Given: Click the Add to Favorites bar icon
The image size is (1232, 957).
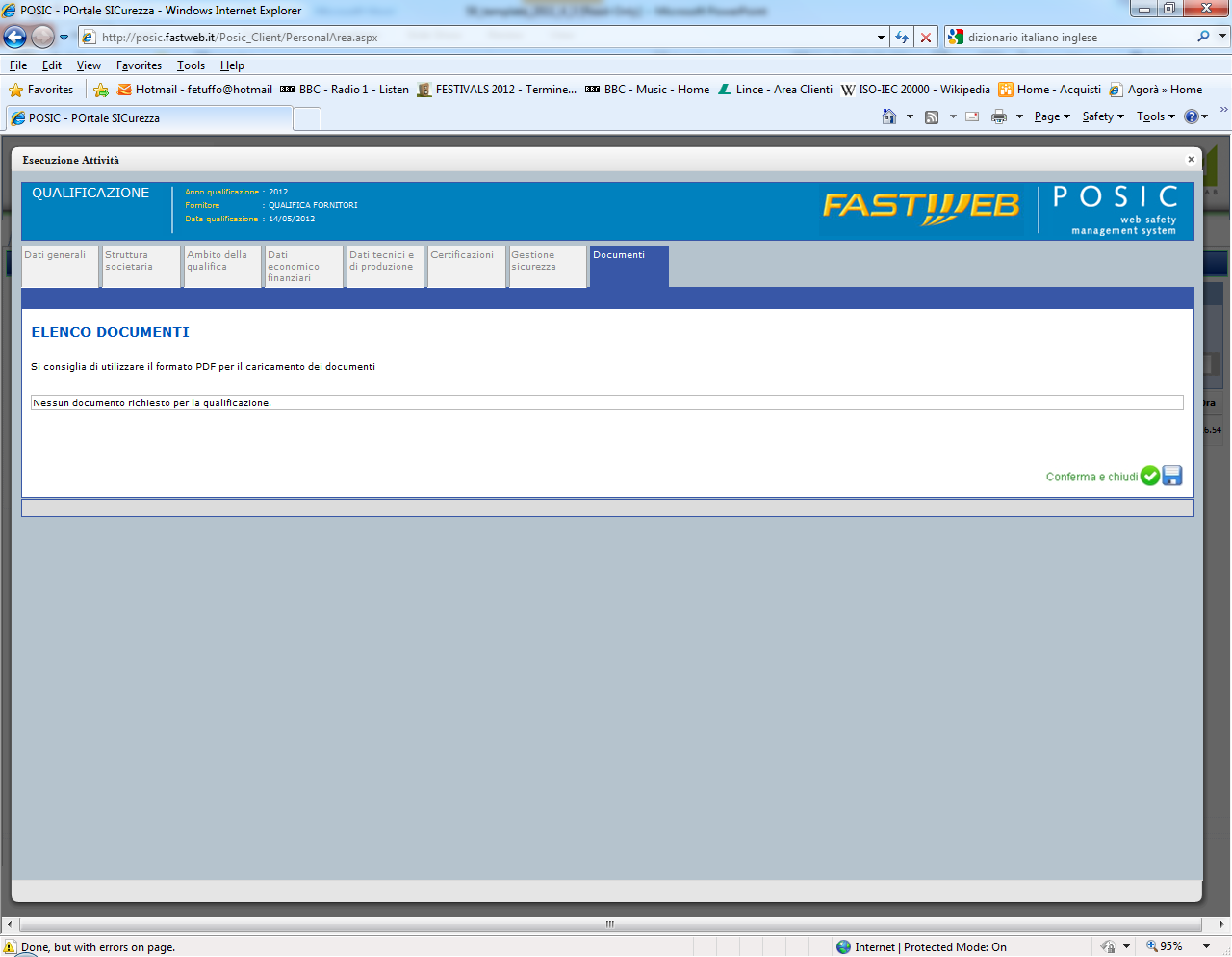Looking at the screenshot, I should tap(101, 90).
